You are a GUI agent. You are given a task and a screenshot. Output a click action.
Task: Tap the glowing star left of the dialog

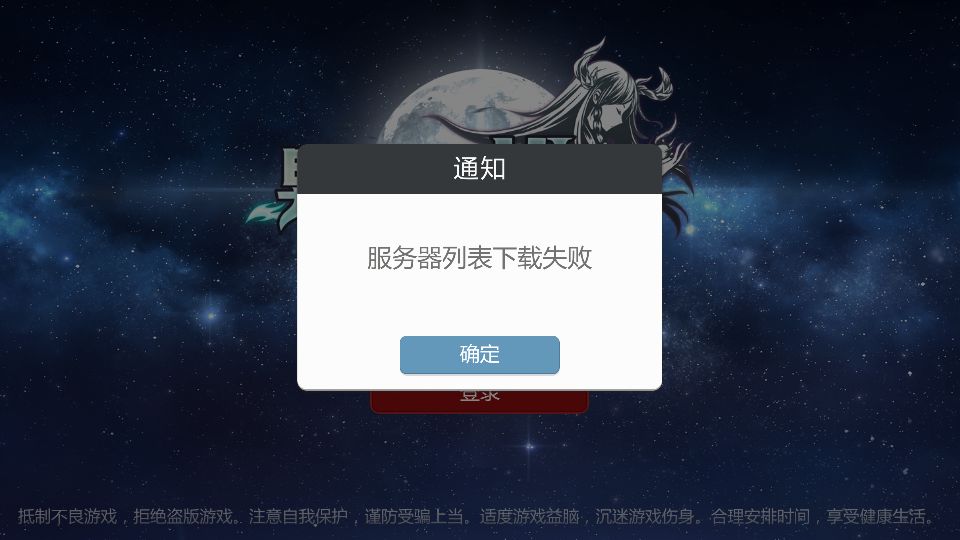coord(211,315)
